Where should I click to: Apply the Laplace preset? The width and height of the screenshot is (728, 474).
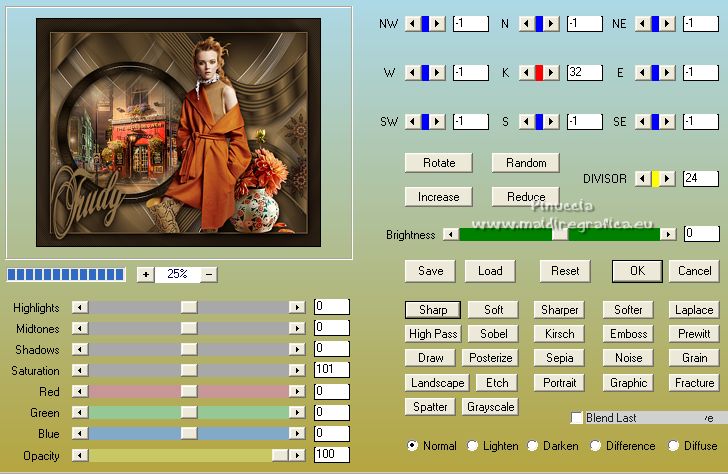point(694,310)
